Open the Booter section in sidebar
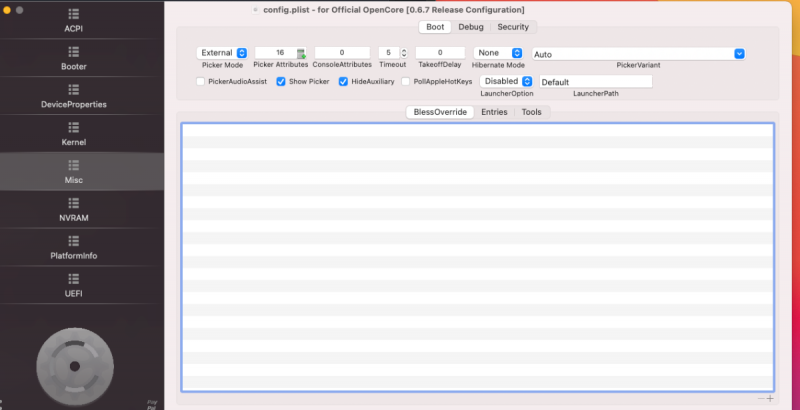This screenshot has height=410, width=800. [73, 58]
